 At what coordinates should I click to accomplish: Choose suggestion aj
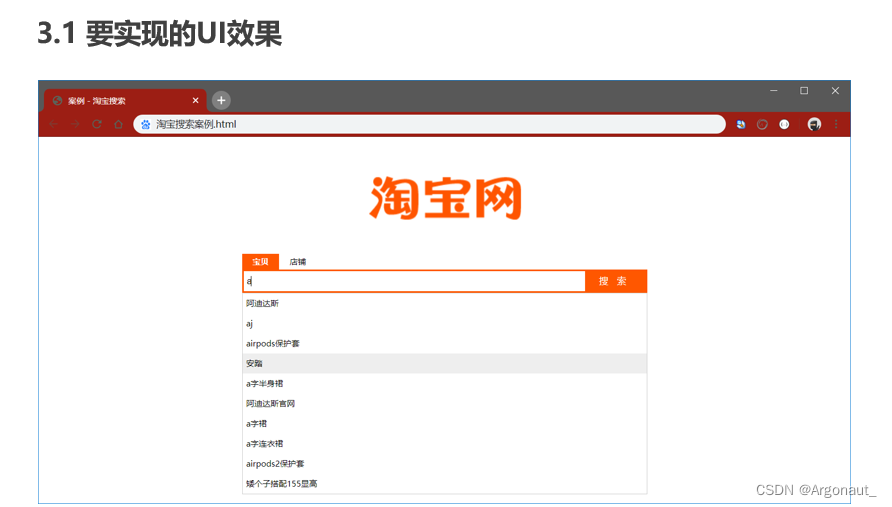pos(445,323)
